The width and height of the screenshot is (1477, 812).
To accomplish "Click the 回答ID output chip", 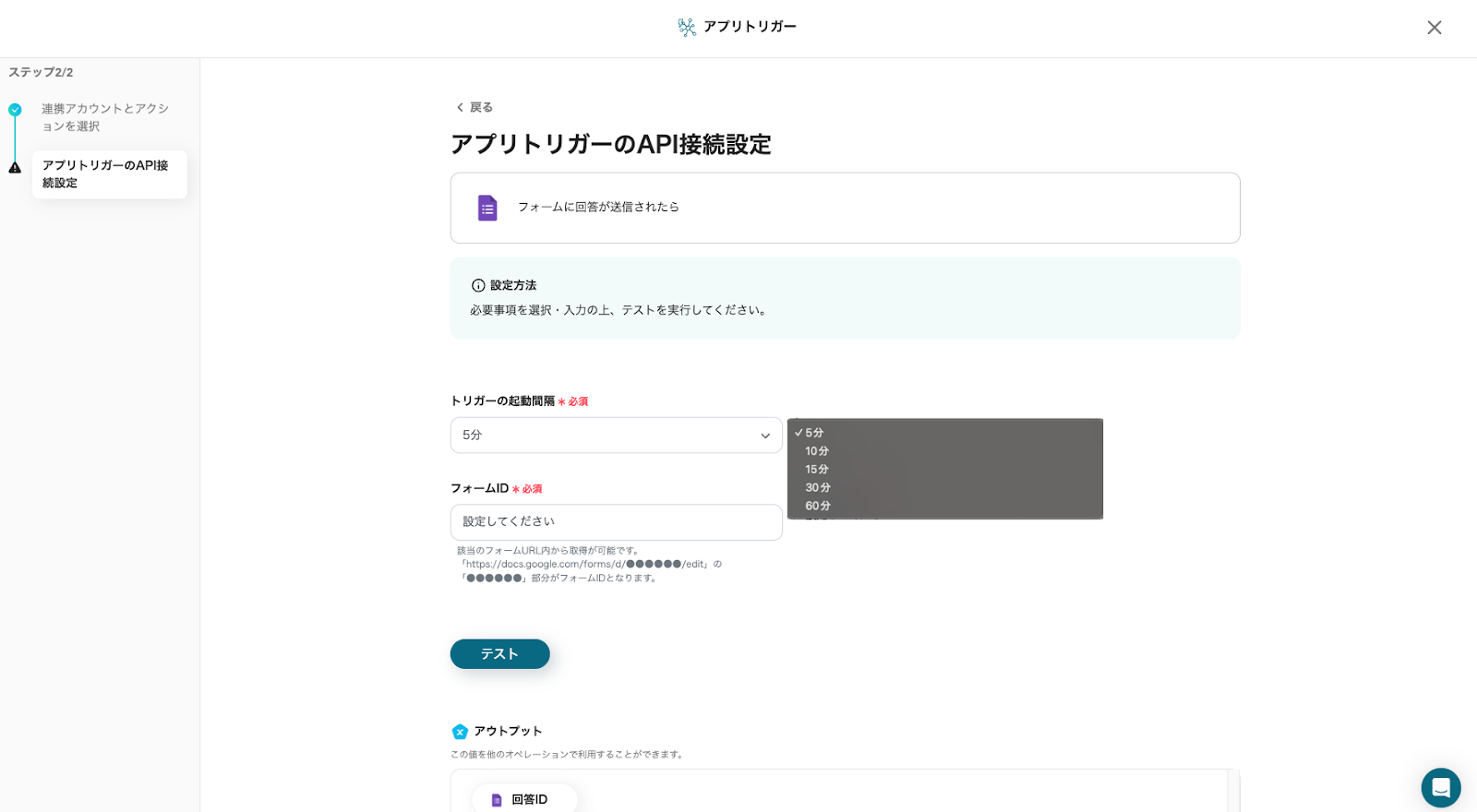I will pyautogui.click(x=524, y=799).
